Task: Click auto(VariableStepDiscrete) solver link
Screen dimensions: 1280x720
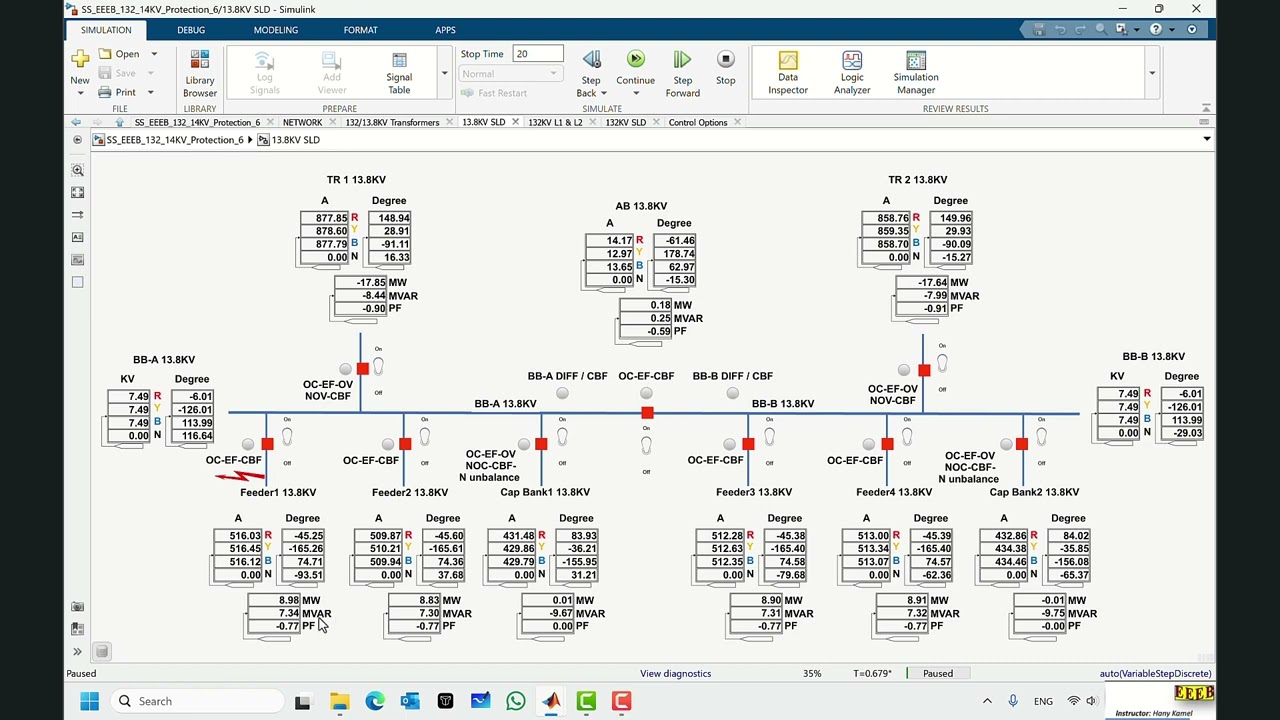Action: [1155, 673]
